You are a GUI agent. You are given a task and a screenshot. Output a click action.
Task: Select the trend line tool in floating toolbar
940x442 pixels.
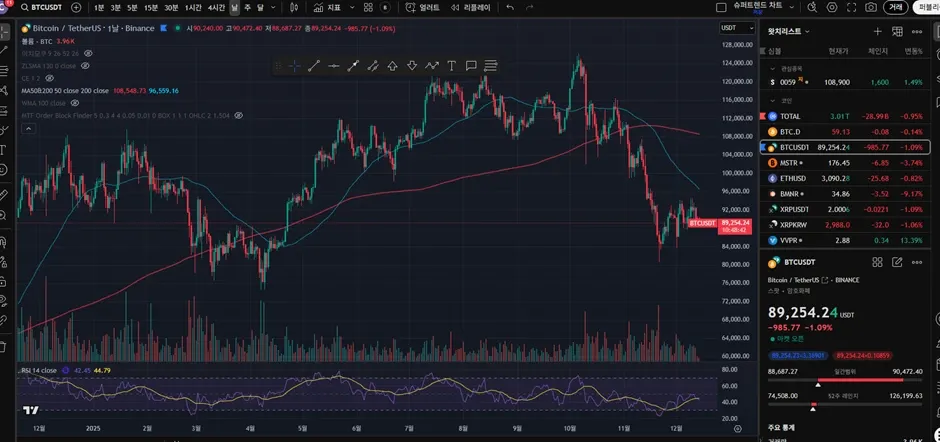tap(314, 66)
